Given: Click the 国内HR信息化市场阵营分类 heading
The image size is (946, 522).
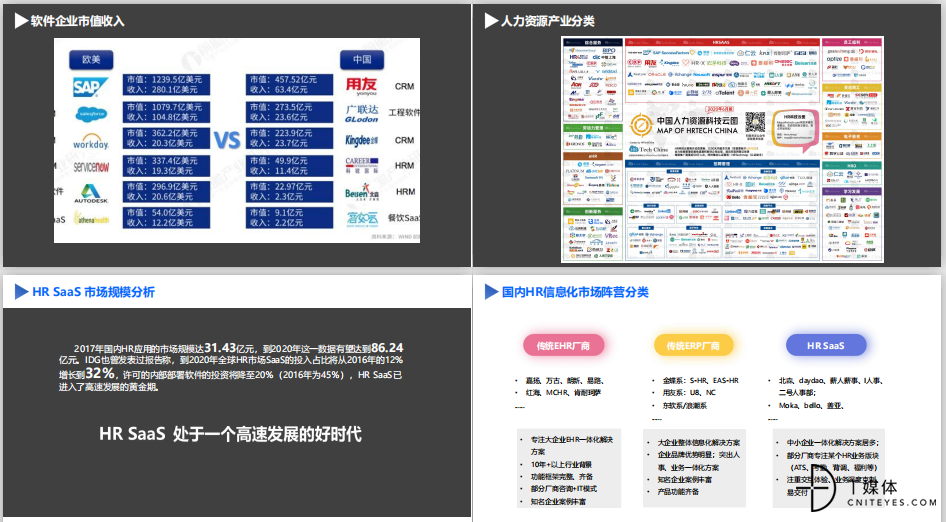Looking at the screenshot, I should click(x=575, y=292).
